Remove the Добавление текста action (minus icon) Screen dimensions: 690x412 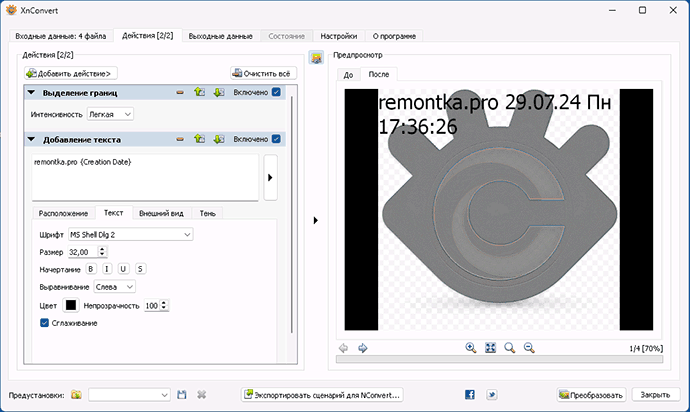(180, 139)
